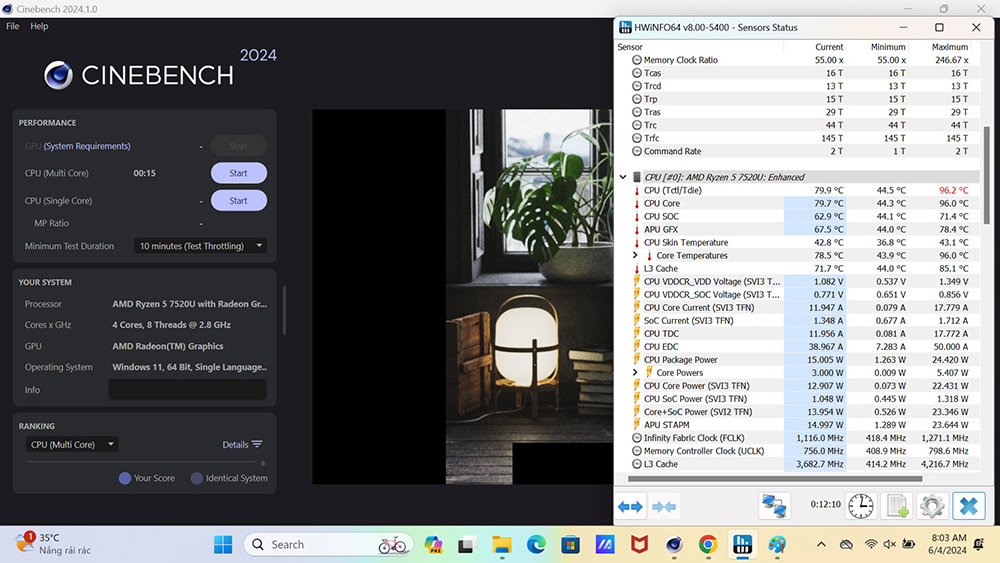Open Copilot from the taskbar
This screenshot has height=563, width=1000.
tap(433, 545)
